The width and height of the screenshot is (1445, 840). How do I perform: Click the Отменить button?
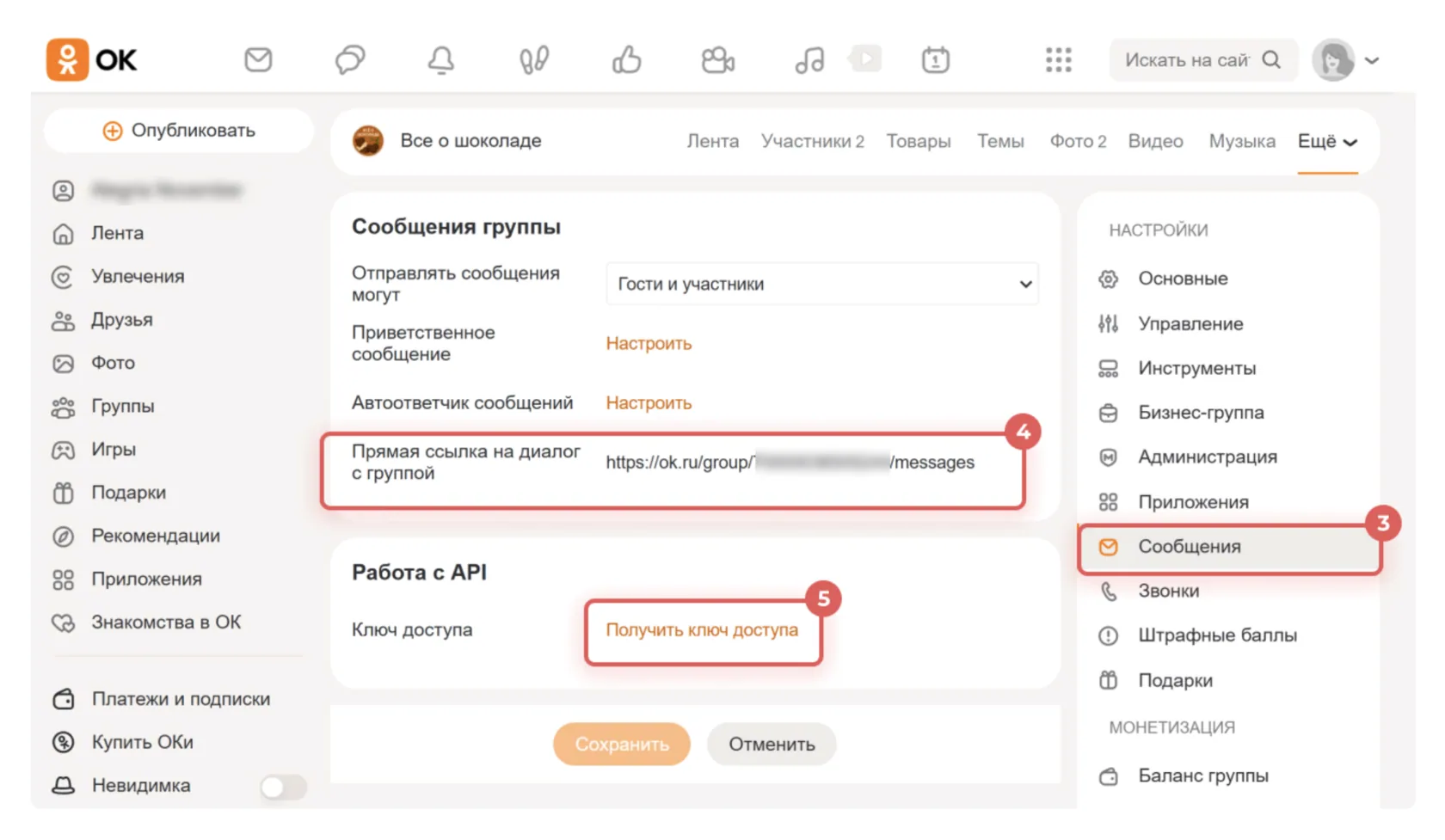[772, 745]
